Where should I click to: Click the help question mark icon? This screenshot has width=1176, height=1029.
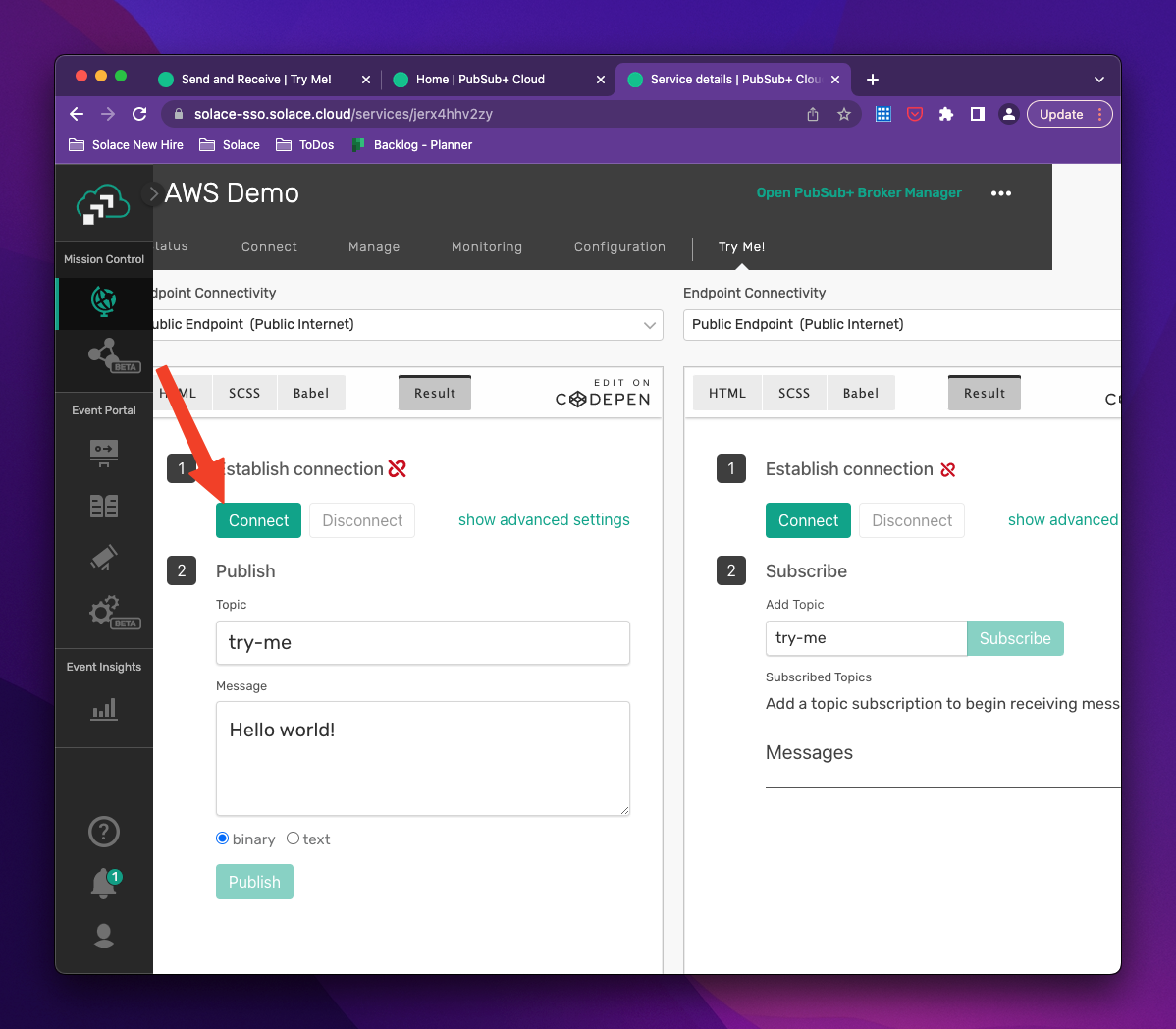[104, 832]
